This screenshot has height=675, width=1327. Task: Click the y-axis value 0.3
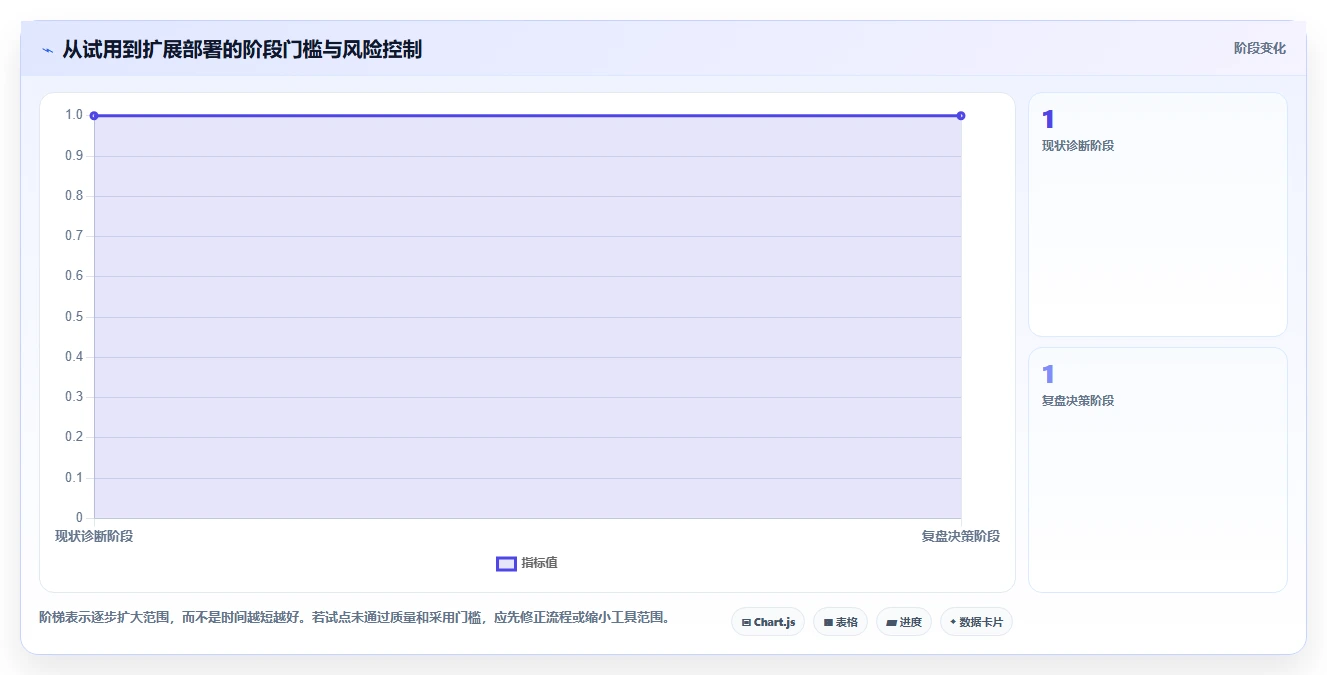coord(74,397)
